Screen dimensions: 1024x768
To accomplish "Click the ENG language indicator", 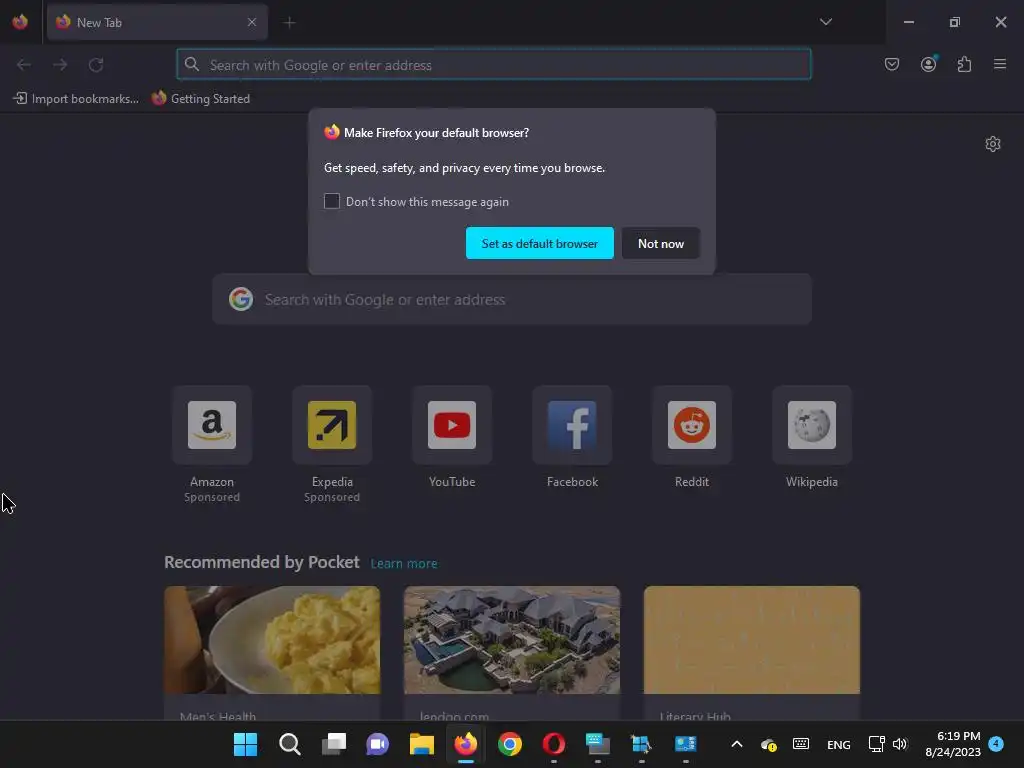I will point(839,744).
